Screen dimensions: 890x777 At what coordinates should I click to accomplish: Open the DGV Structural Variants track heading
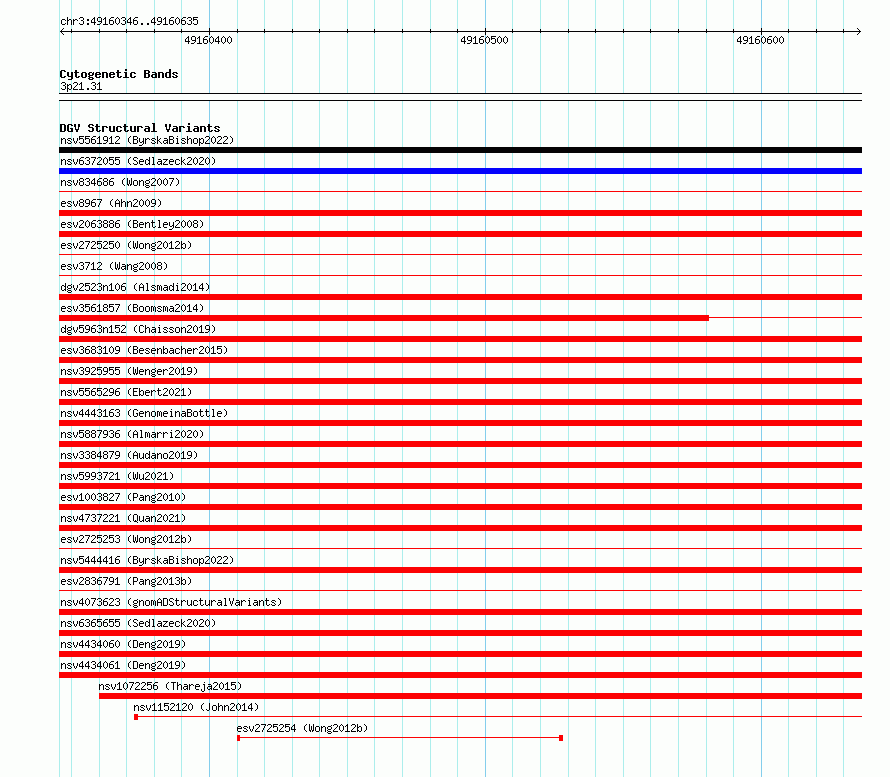[x=140, y=128]
